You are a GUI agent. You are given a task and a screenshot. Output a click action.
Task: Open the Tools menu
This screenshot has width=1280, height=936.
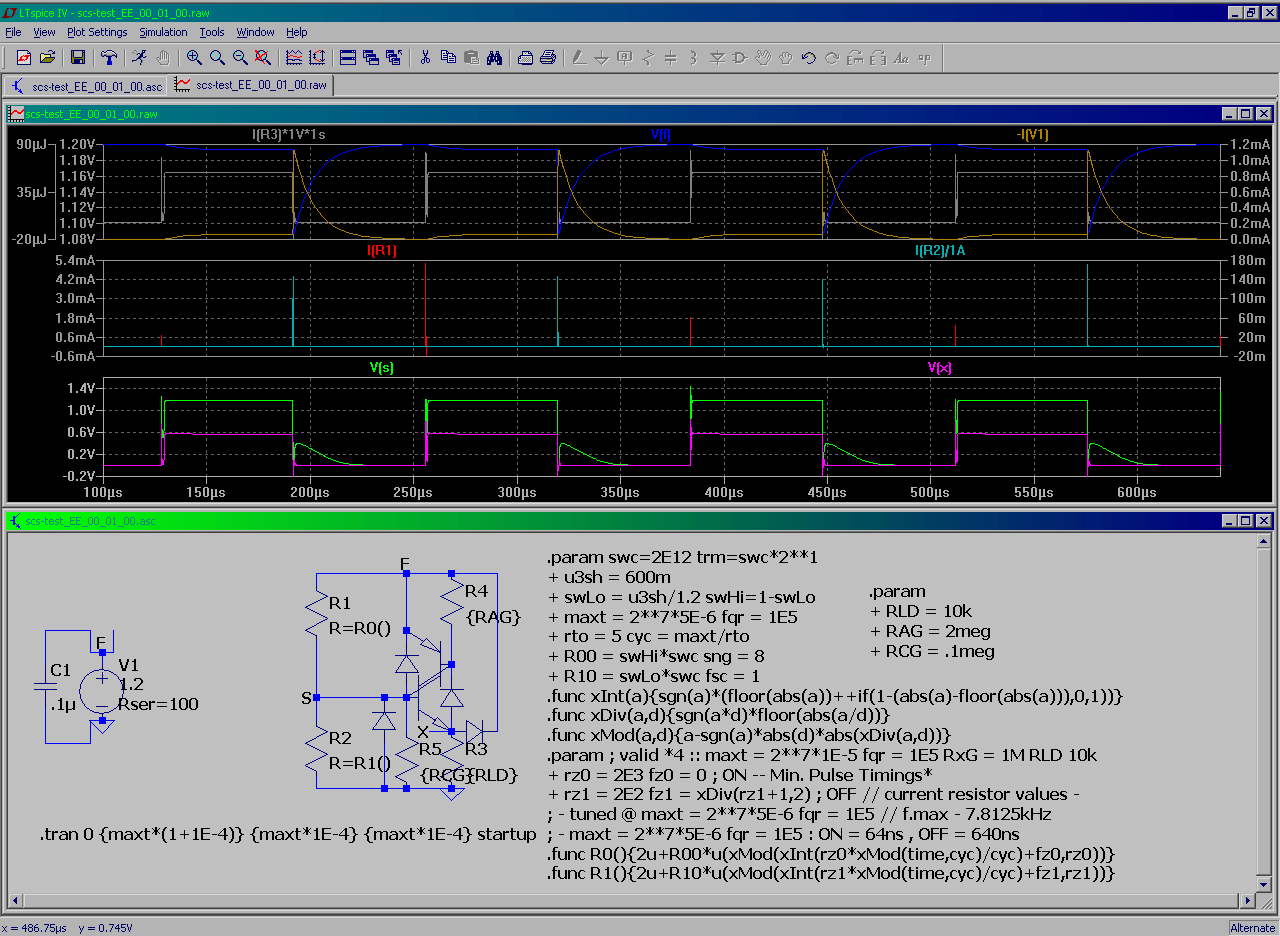(211, 32)
